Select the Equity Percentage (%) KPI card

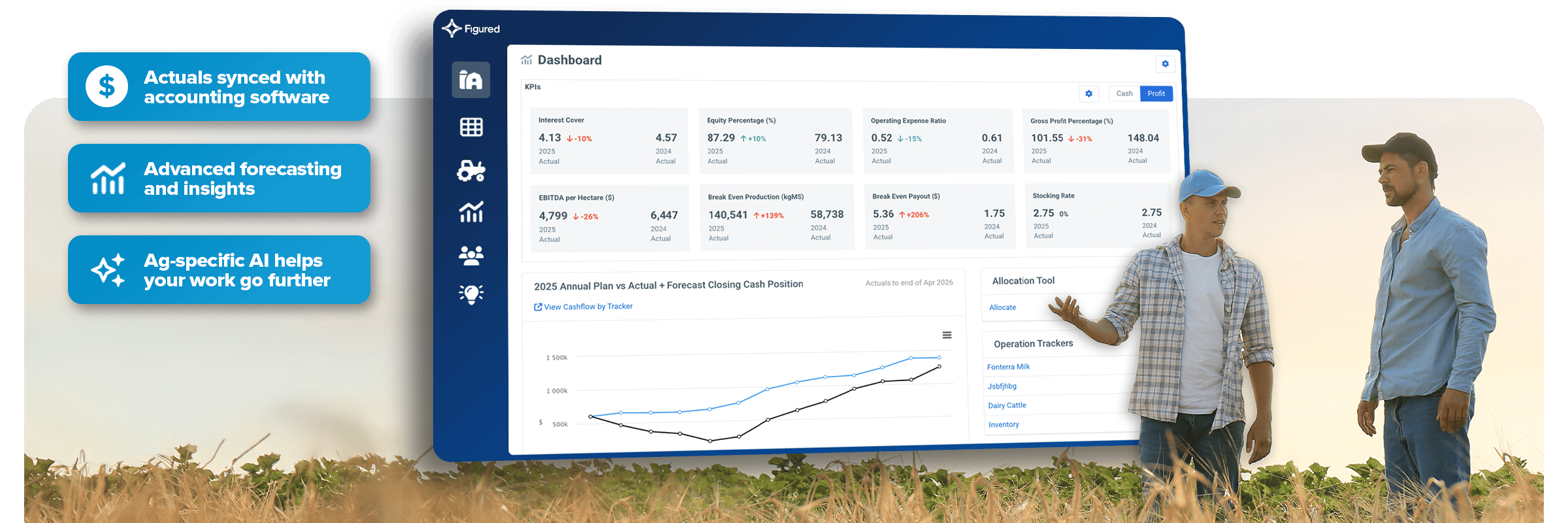coord(776,141)
